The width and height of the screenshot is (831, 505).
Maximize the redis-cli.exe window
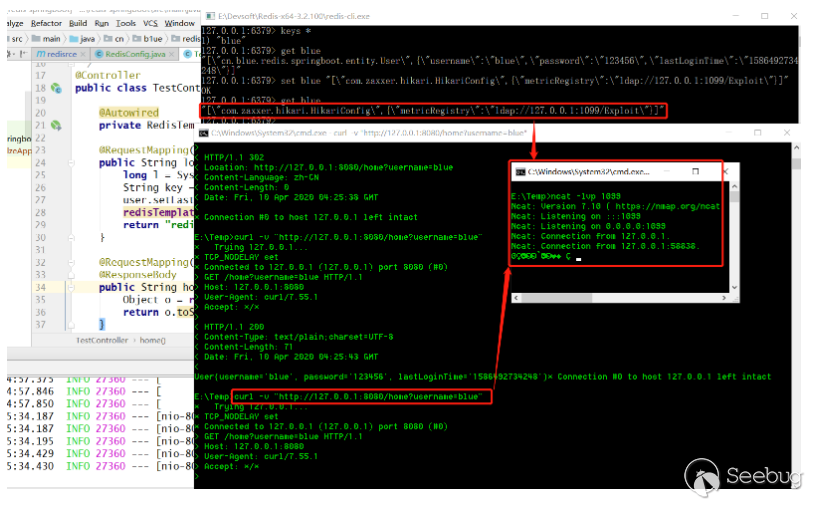pos(765,16)
